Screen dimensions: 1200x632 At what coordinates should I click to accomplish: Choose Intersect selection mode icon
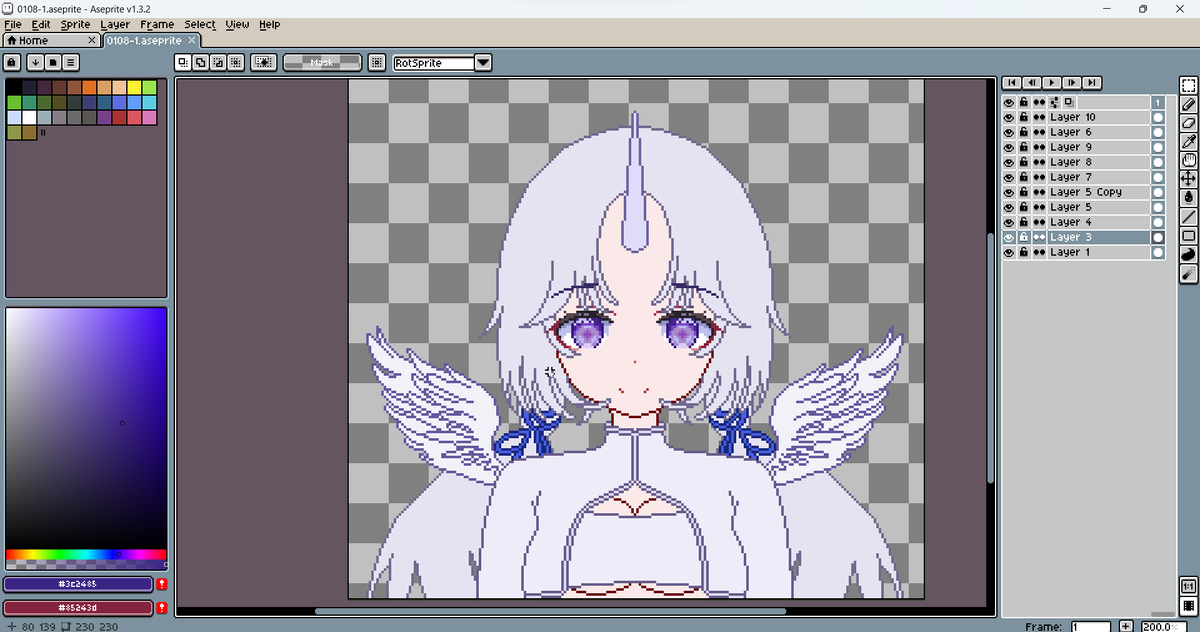pyautogui.click(x=235, y=62)
